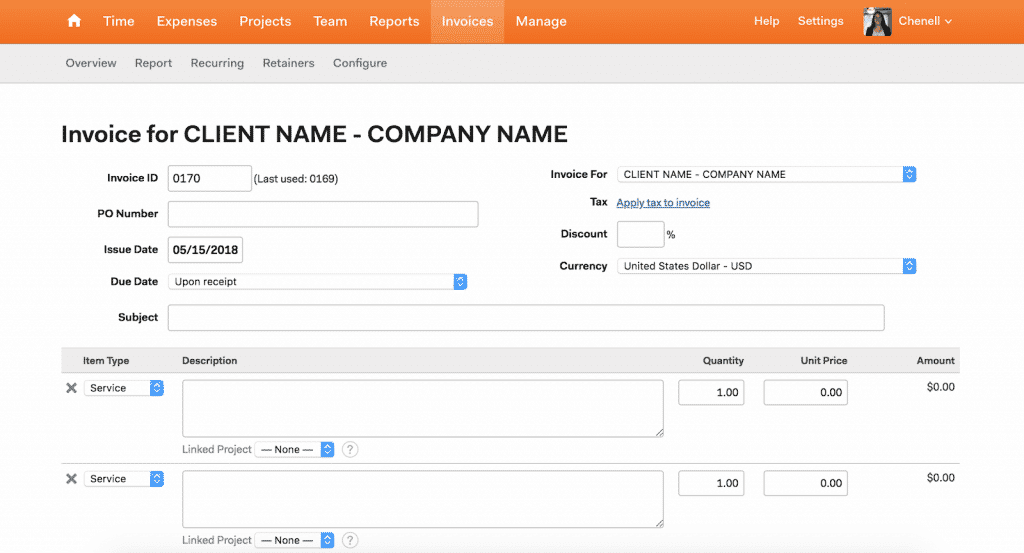Open the Invoice For client dropdown

(766, 174)
